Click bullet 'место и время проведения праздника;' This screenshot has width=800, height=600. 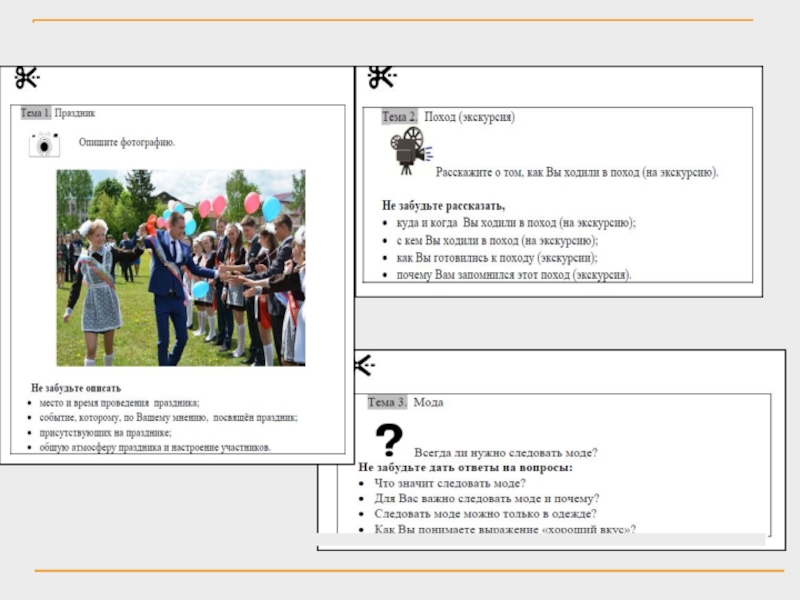119,403
